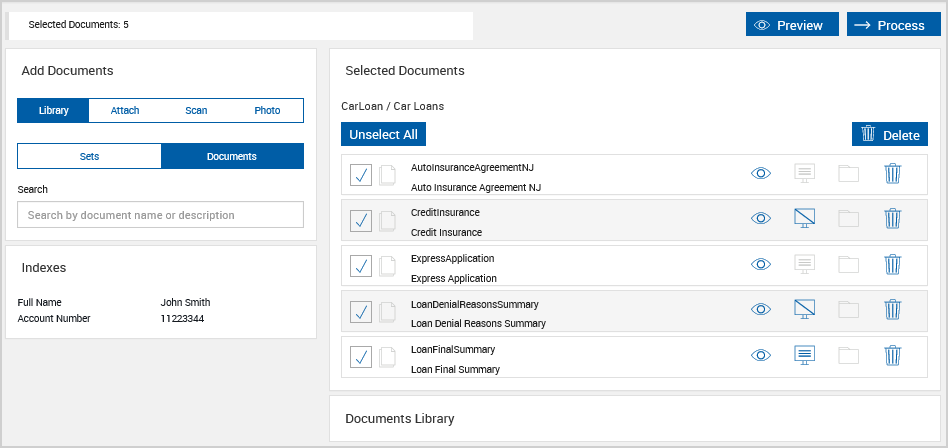Click monitor icon in AutoInsuranceAgreementNJ row
This screenshot has height=448, width=948.
805,174
